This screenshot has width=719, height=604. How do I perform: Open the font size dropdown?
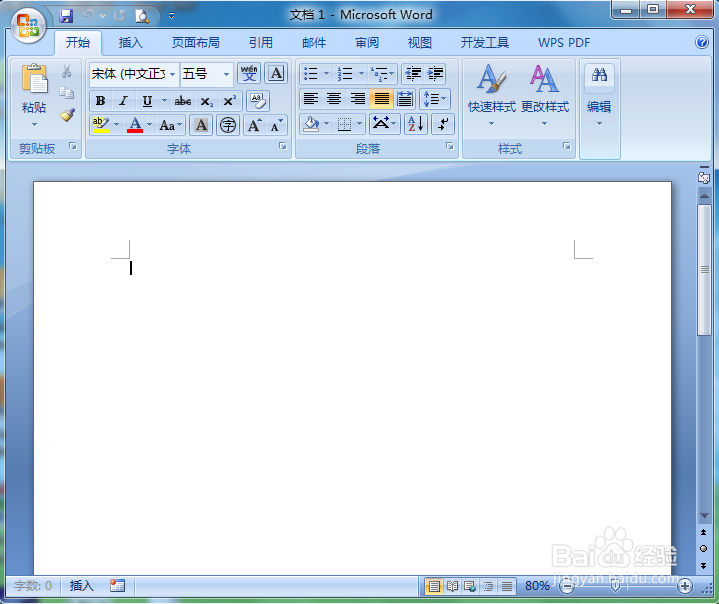coord(227,74)
